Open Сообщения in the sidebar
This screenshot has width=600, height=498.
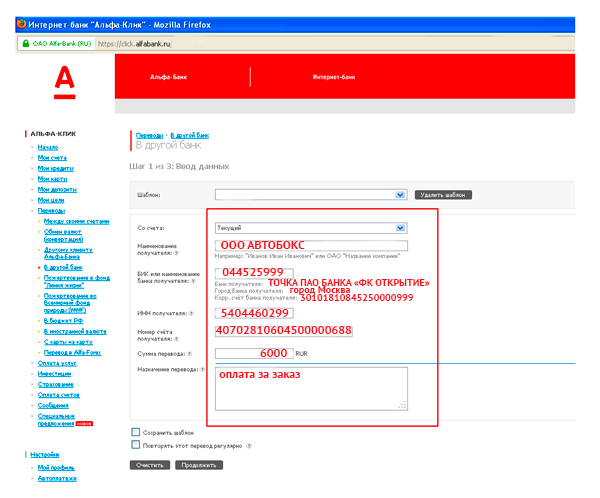tap(53, 405)
